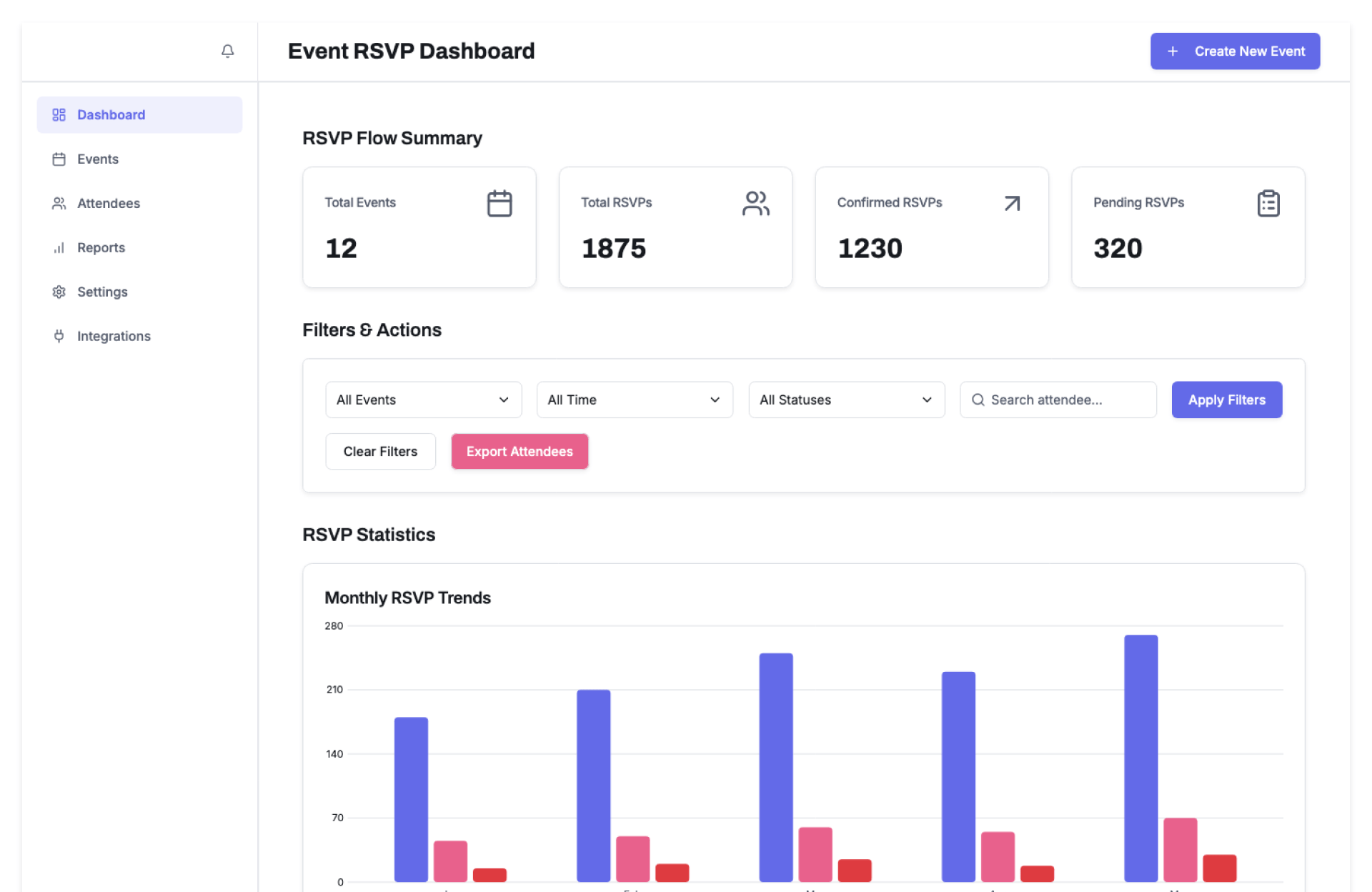Click the clipboard icon on Pending RSVPs card
The height and width of the screenshot is (892, 1372).
tap(1268, 204)
